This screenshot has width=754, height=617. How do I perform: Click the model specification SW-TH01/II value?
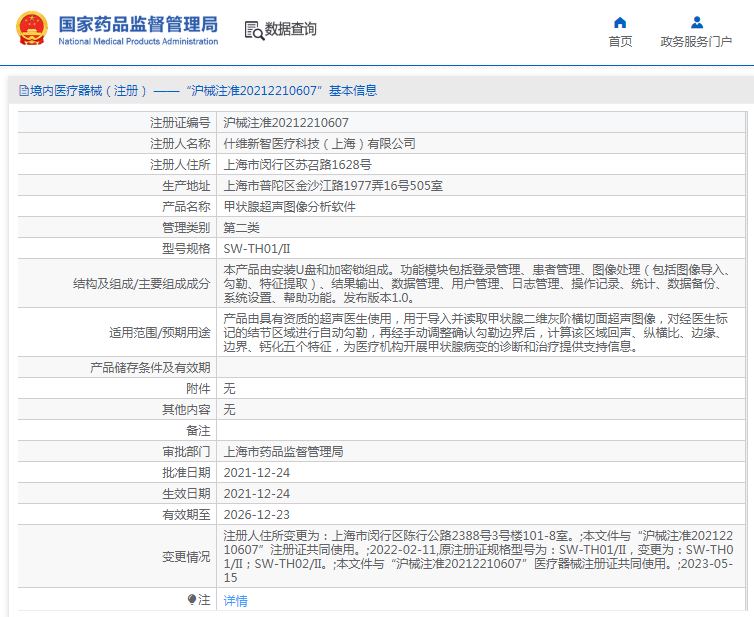click(x=257, y=249)
